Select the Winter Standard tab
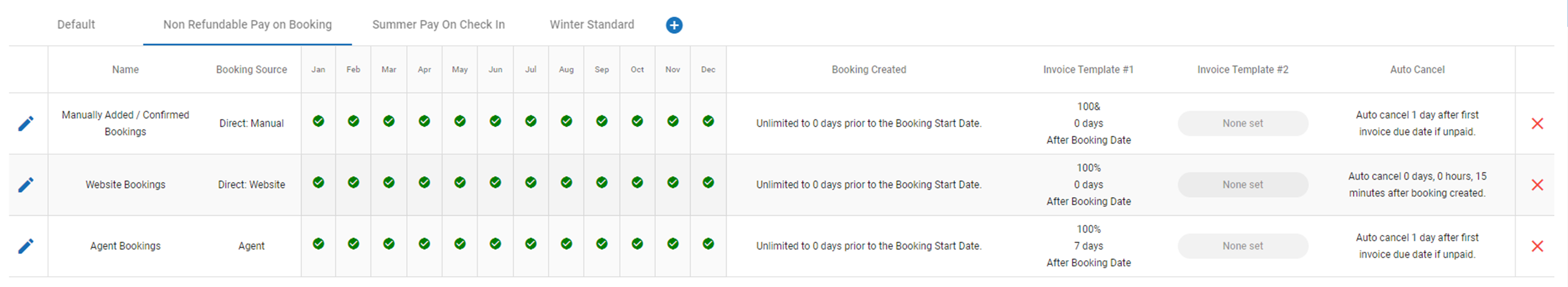Viewport: 1568px width, 287px height. point(592,24)
